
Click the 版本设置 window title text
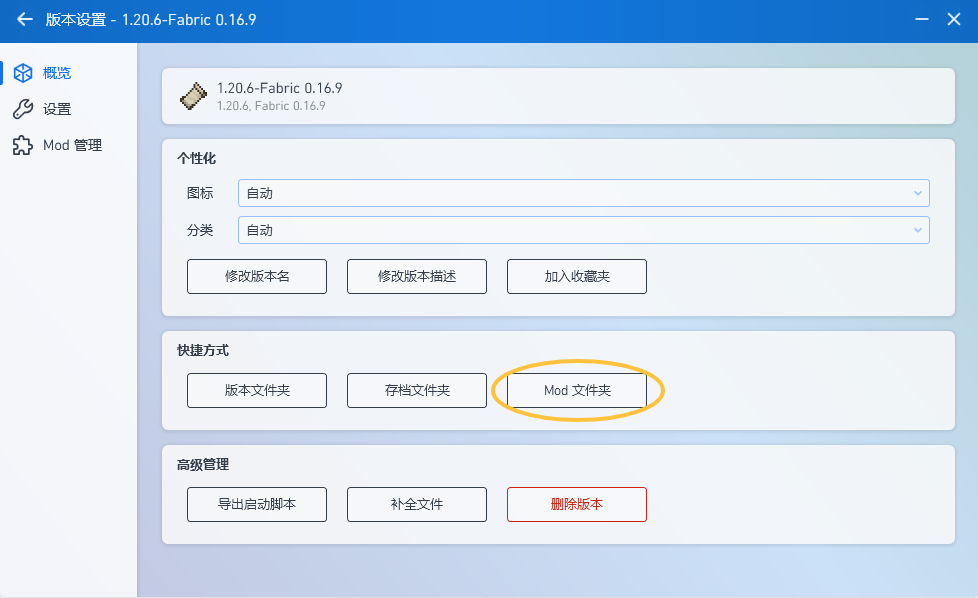(151, 19)
